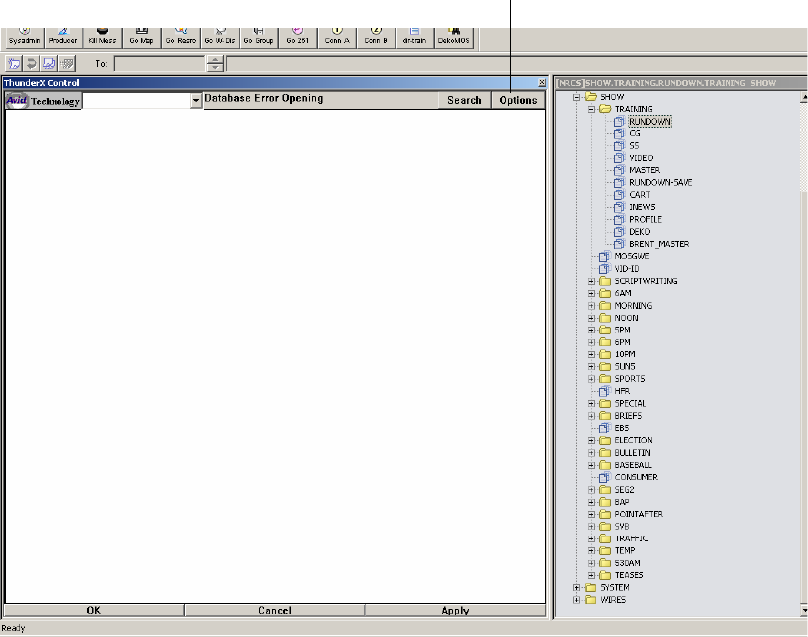Click the Producer toolbar button

[63, 38]
